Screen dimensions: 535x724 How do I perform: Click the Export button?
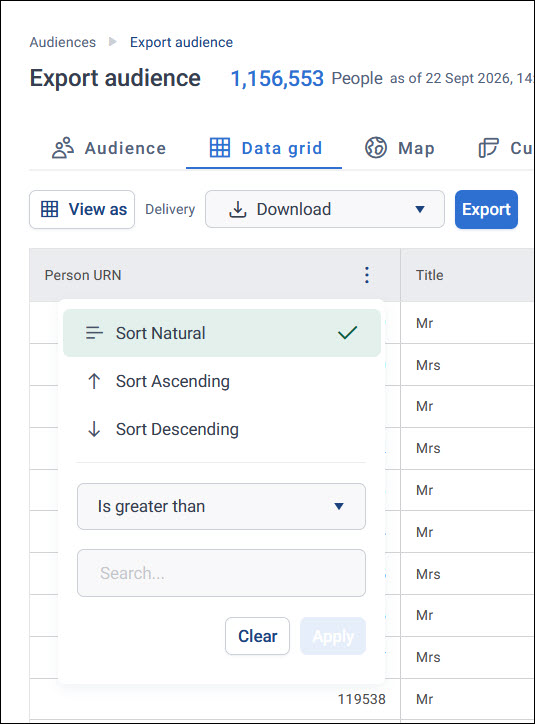[x=486, y=209]
